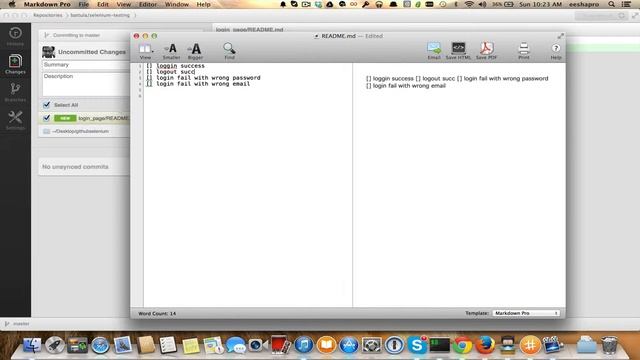This screenshot has width=640, height=360.
Task: Open Markdown Pro application menu
Action: coord(47,4)
